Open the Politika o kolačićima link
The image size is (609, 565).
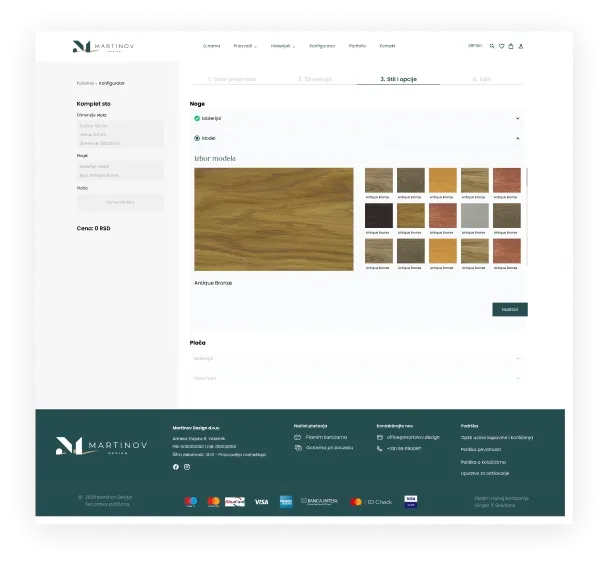pyautogui.click(x=483, y=462)
